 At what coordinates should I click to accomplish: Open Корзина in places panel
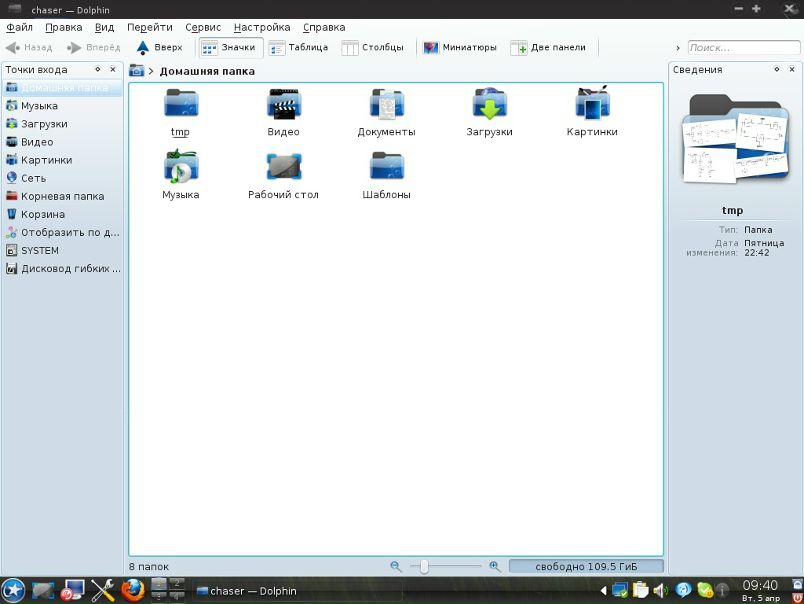tap(43, 214)
